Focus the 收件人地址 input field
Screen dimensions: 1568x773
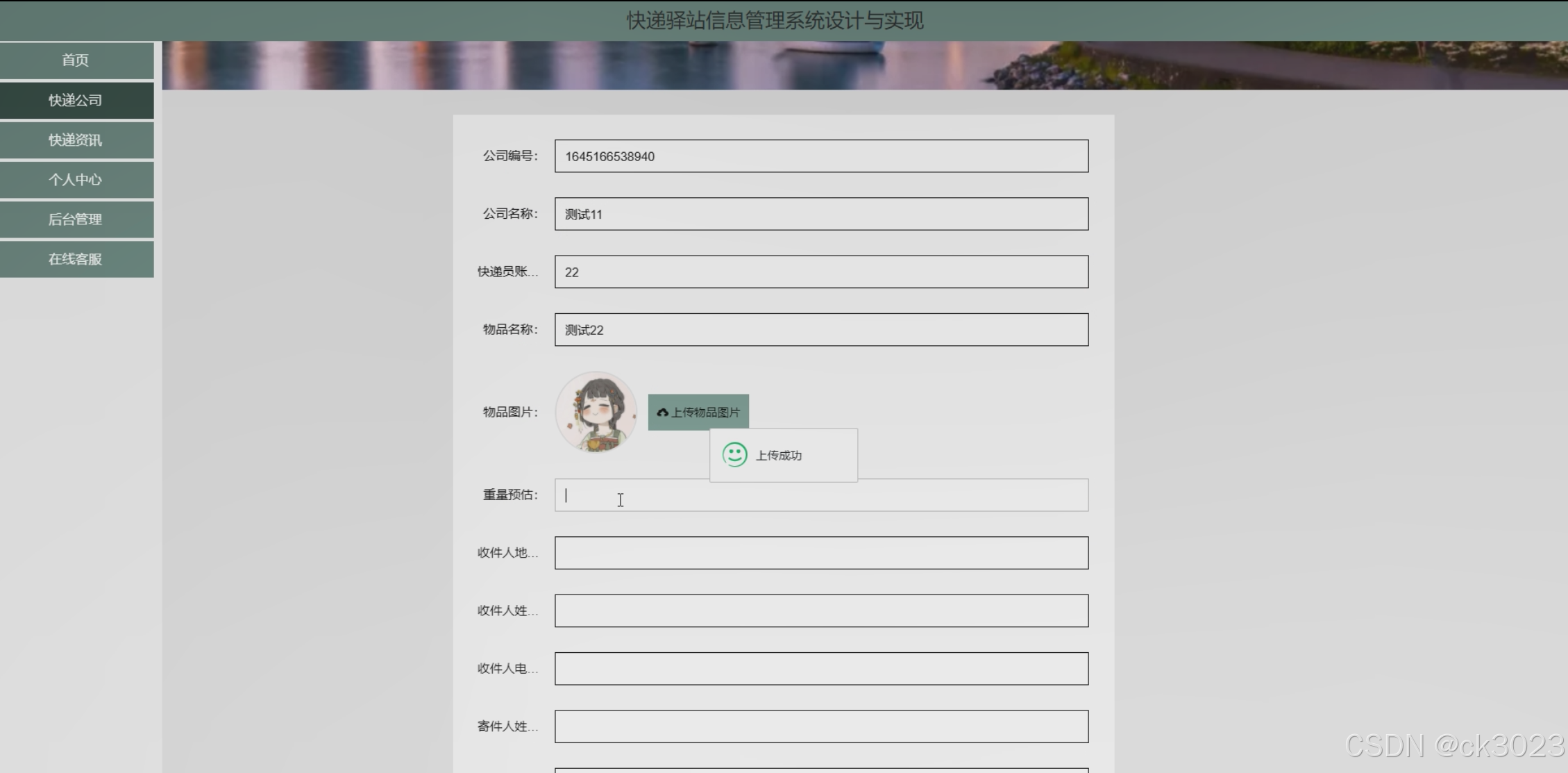coord(820,553)
